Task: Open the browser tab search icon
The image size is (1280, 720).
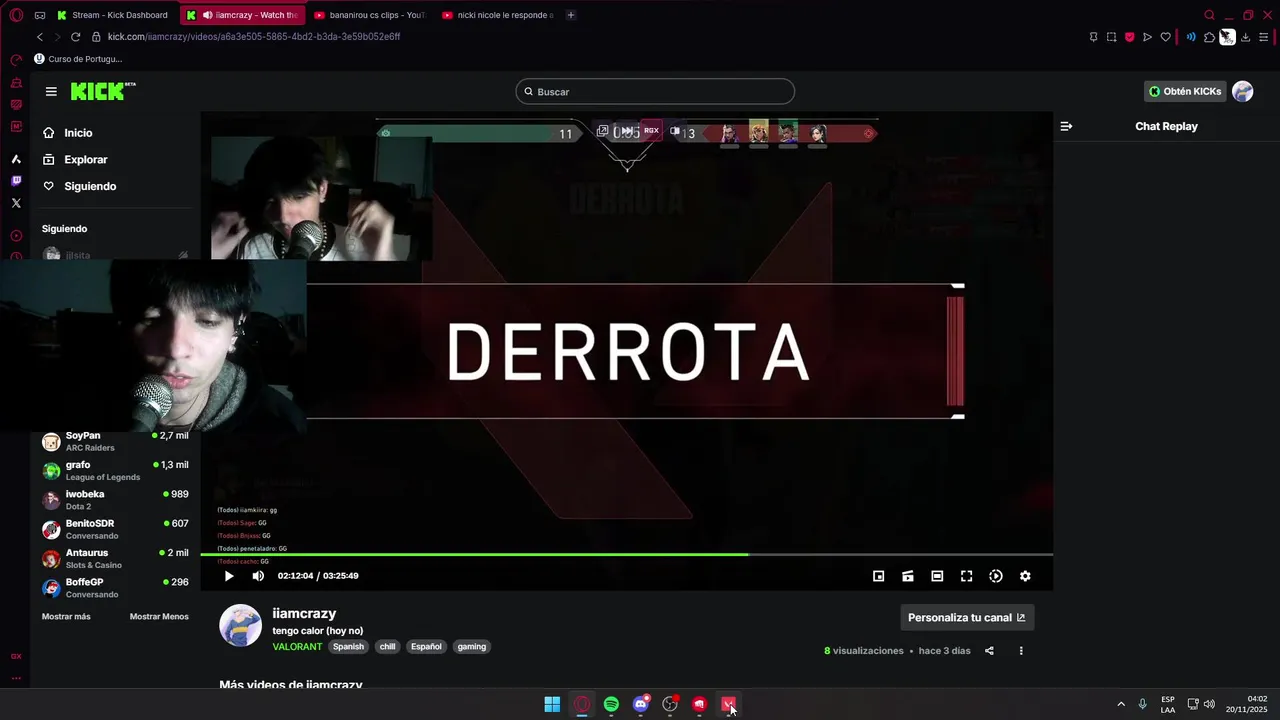Action: click(1209, 15)
